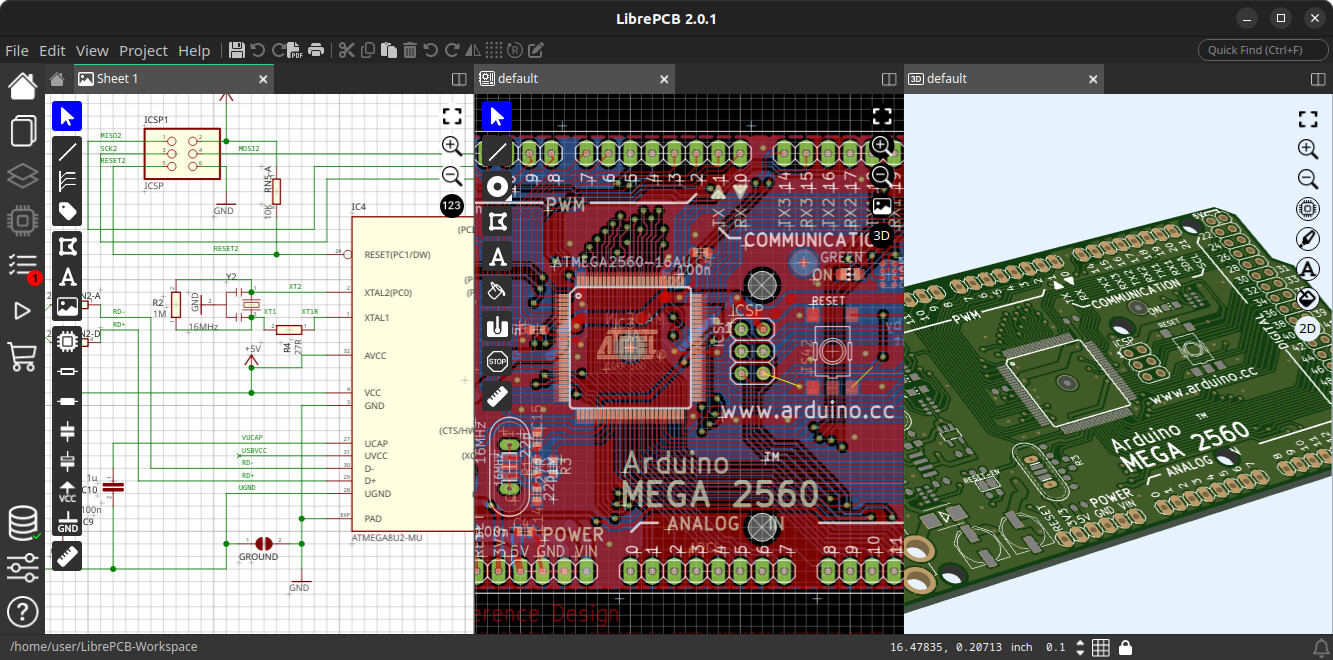Open the Project menu

pyautogui.click(x=144, y=51)
